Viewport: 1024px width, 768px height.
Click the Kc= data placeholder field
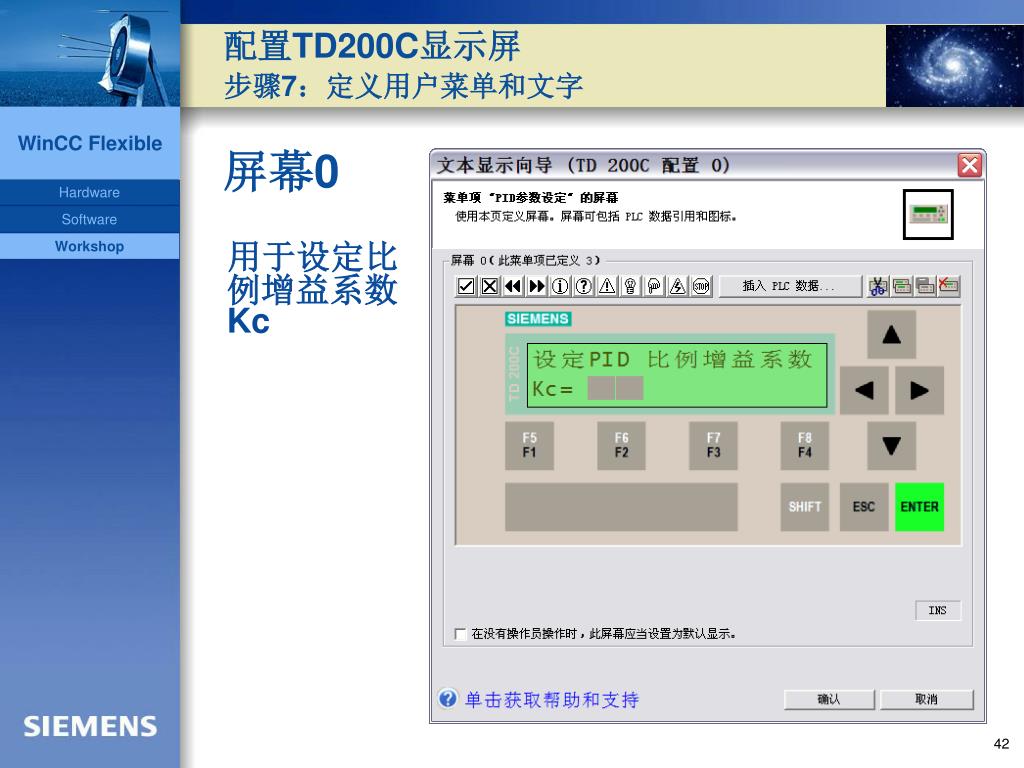click(x=615, y=388)
